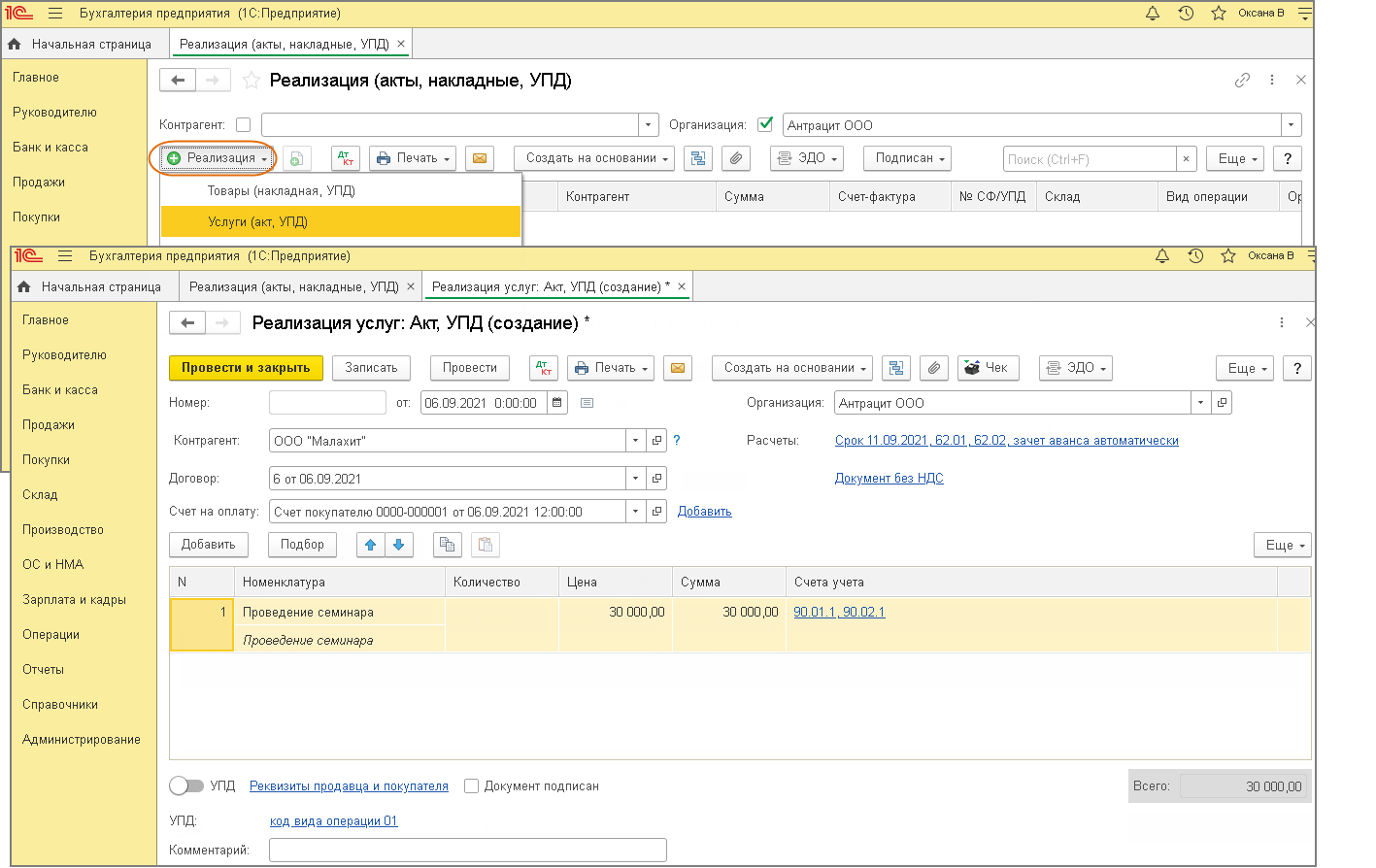The width and height of the screenshot is (1376, 868).
Task: Copy rows icon in table toolbar
Action: click(x=447, y=545)
